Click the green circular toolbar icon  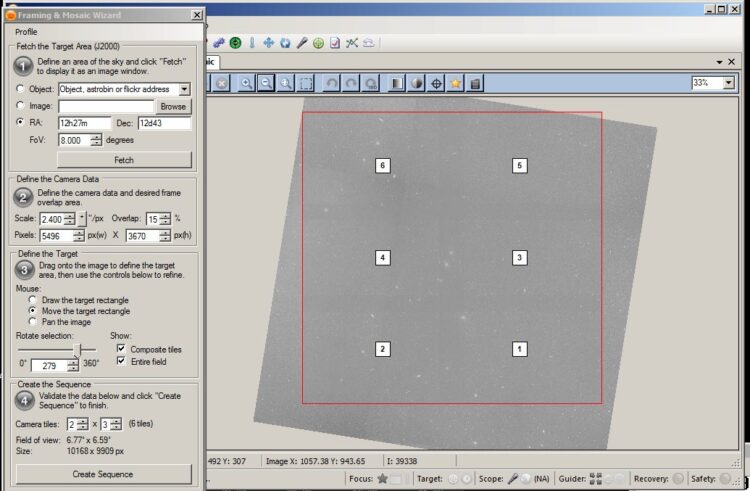(x=235, y=43)
